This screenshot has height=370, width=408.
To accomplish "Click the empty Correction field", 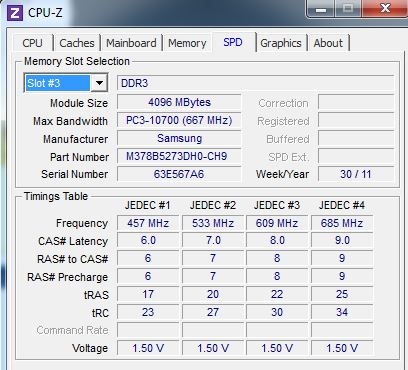I will 356,102.
